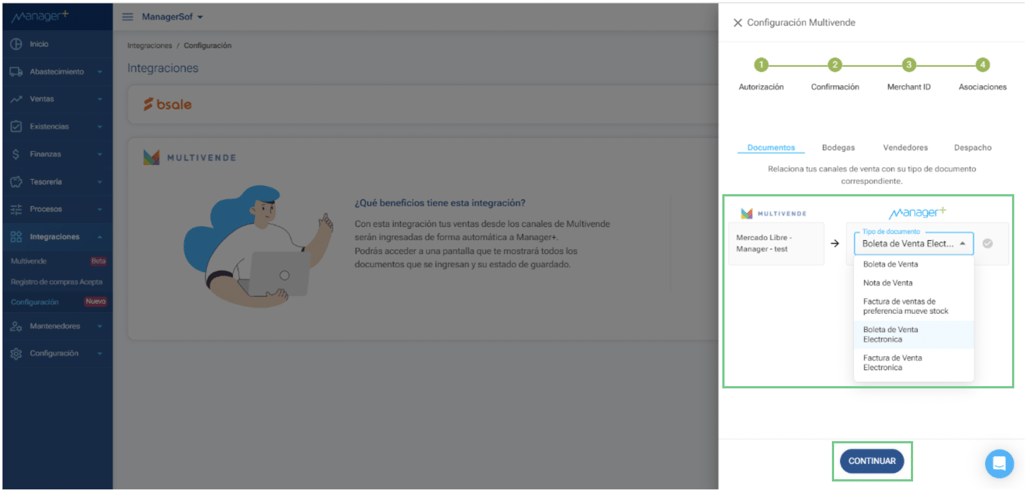
Task: Choose Factura de ventas de preferencia mueve stock
Action: point(914,306)
